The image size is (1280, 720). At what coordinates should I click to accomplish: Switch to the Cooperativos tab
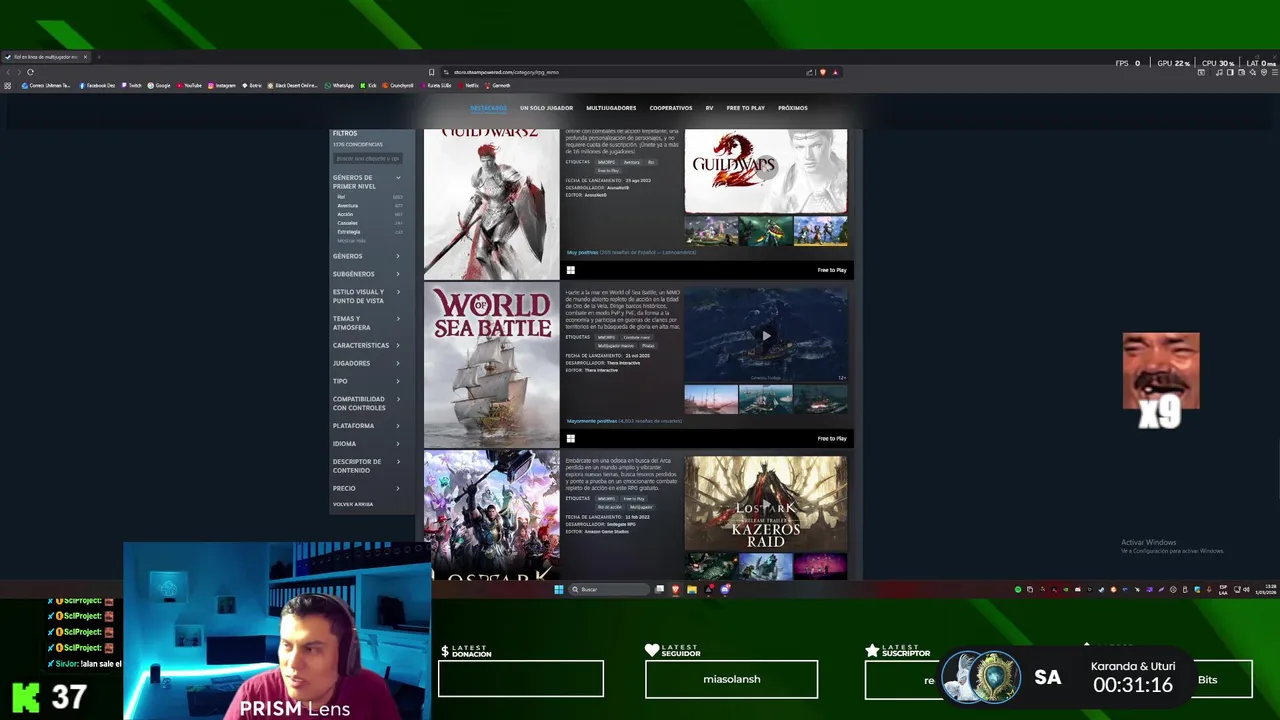point(671,108)
